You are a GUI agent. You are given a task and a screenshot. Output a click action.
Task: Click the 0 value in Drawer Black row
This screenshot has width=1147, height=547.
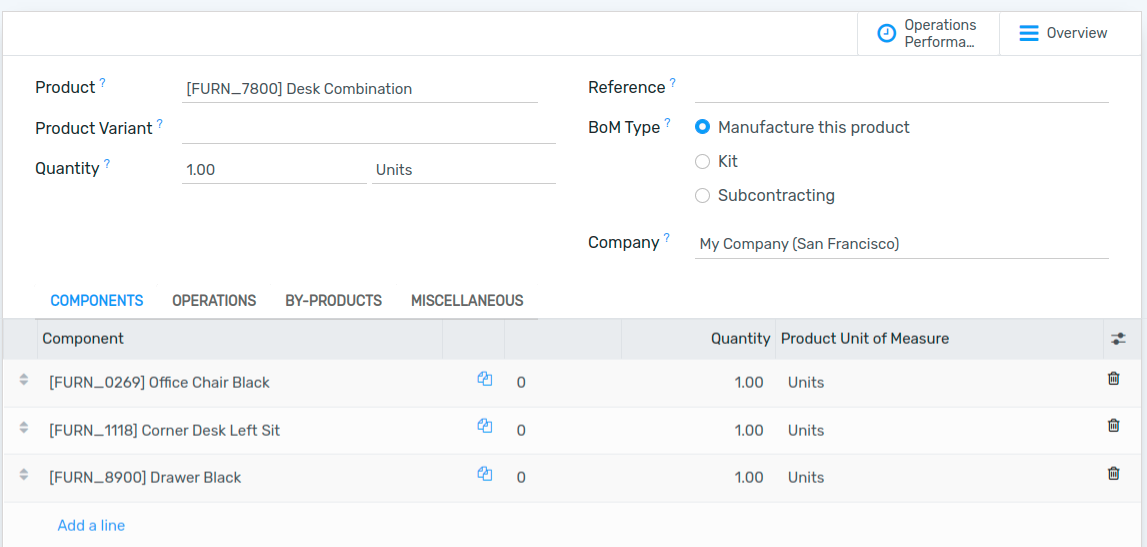[x=521, y=478]
